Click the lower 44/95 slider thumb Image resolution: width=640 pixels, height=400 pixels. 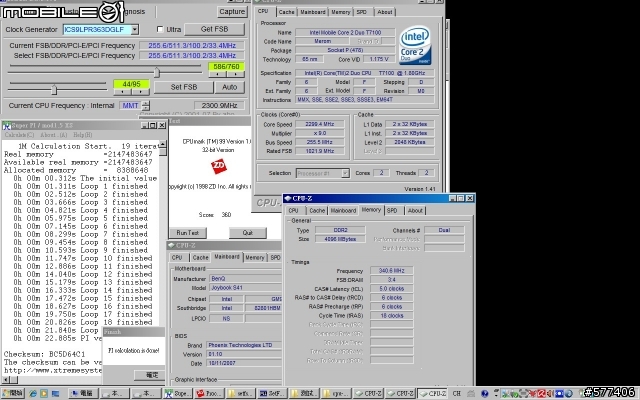pos(54,89)
